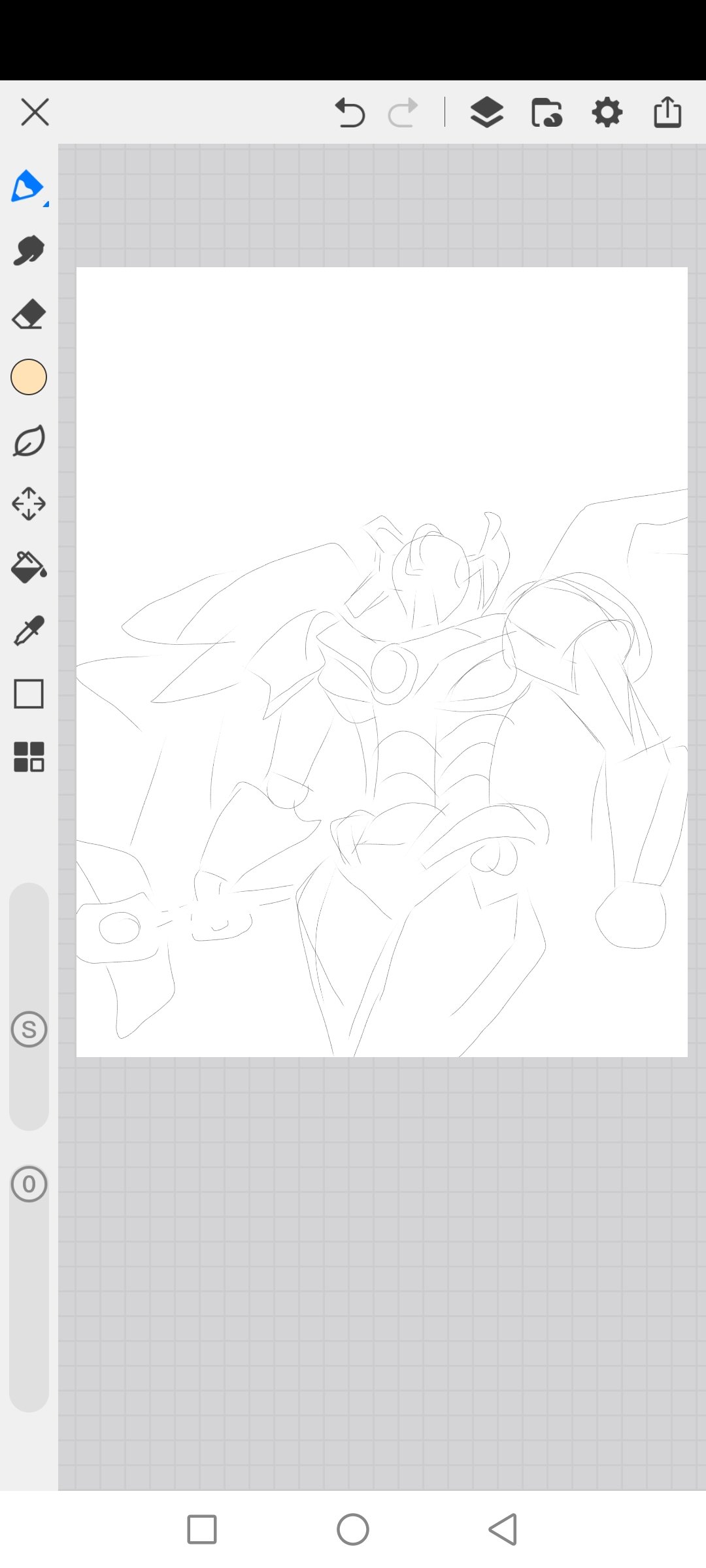Tap the S brush size slider handle
Screen dimensions: 706x1568
click(x=29, y=1029)
